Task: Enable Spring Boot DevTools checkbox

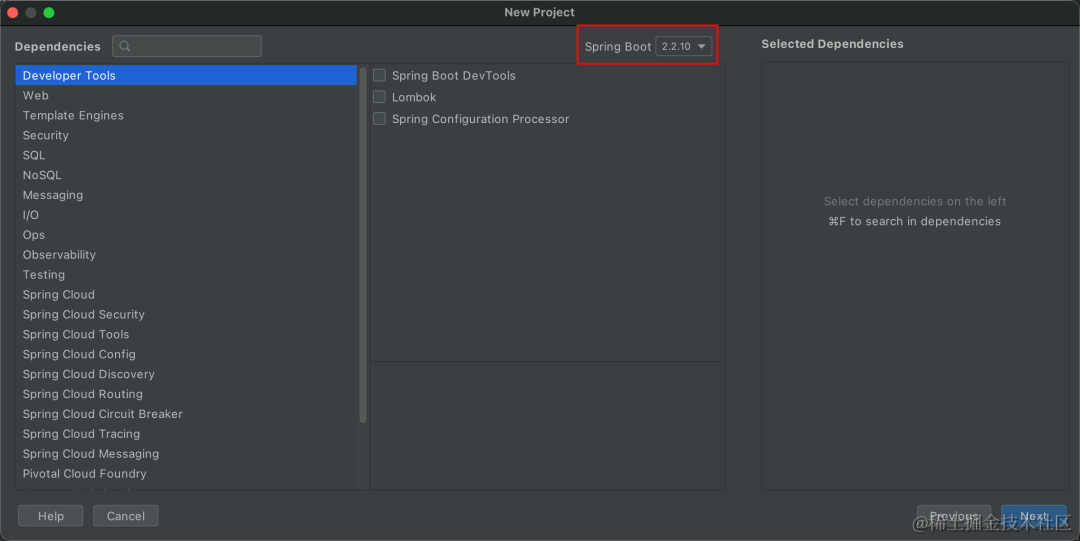Action: pos(379,75)
